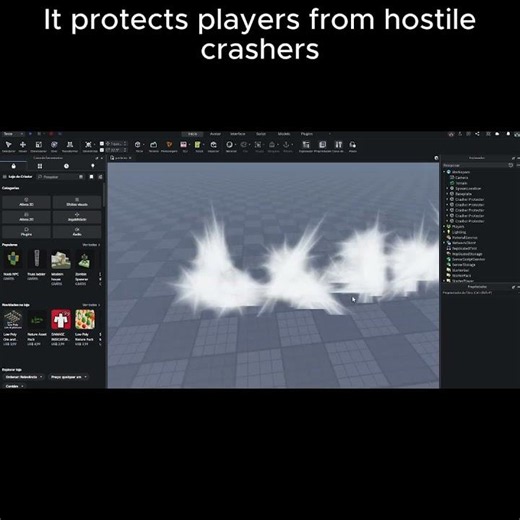Open the red Damage Indicator asset thumbnail
The image size is (520, 520).
(61, 319)
